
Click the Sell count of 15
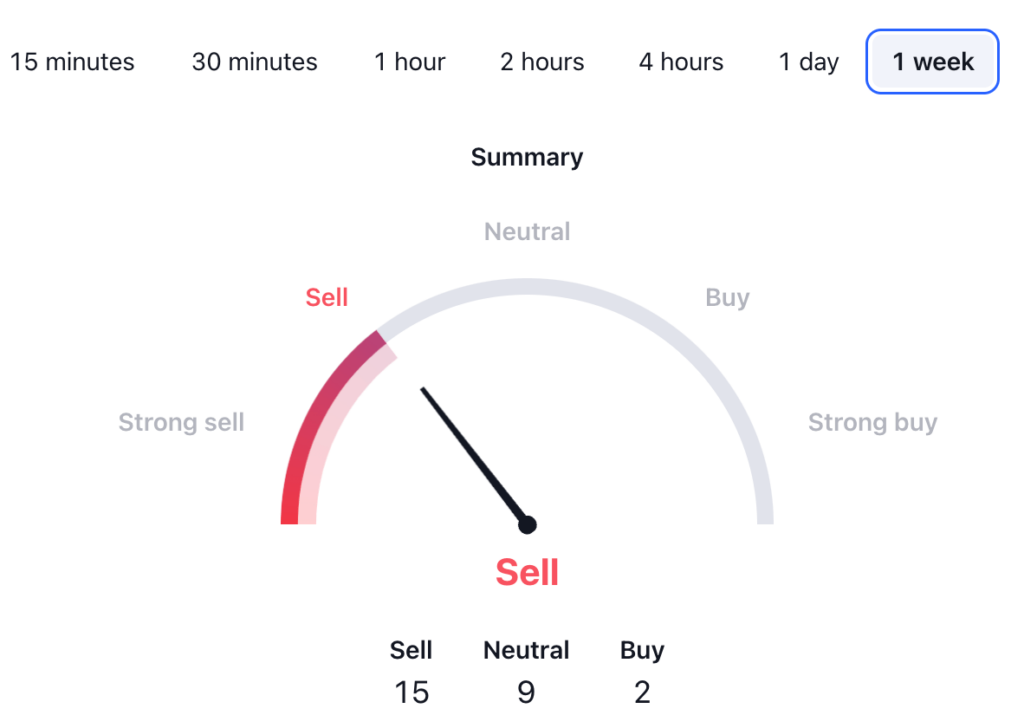(x=411, y=691)
